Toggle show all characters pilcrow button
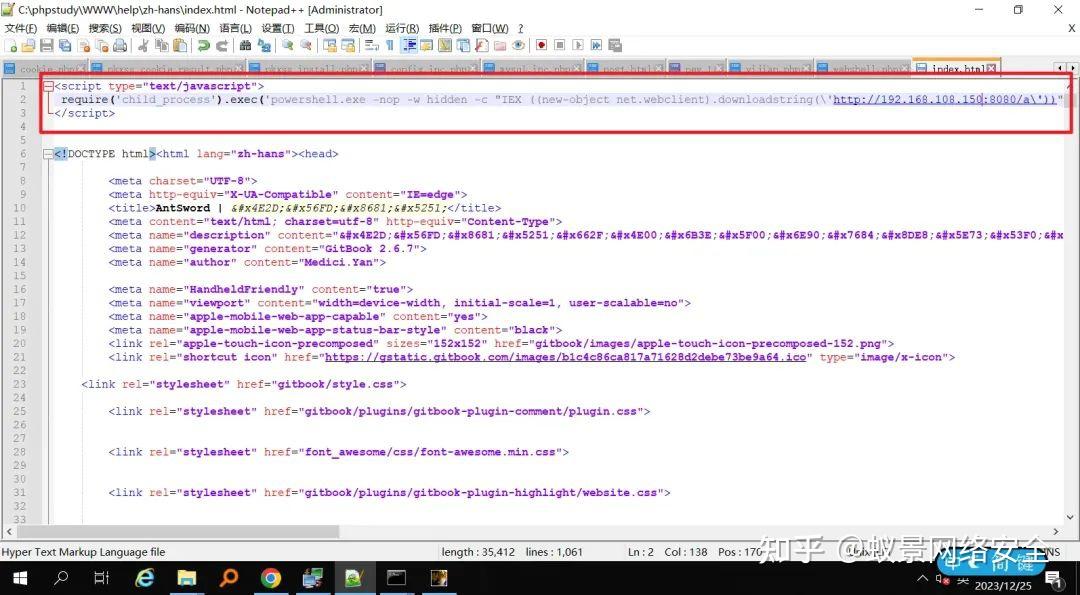Screen dimensions: 1080x595 click(x=390, y=45)
